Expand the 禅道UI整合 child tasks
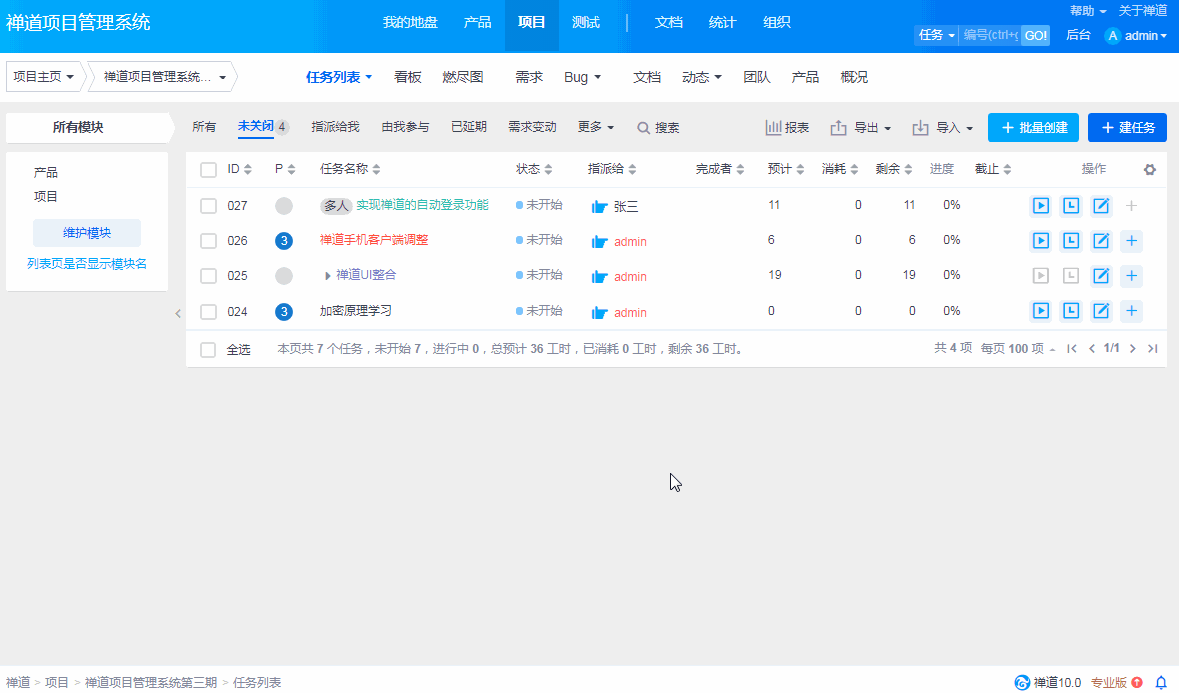Image resolution: width=1179 pixels, height=693 pixels. [x=328, y=276]
